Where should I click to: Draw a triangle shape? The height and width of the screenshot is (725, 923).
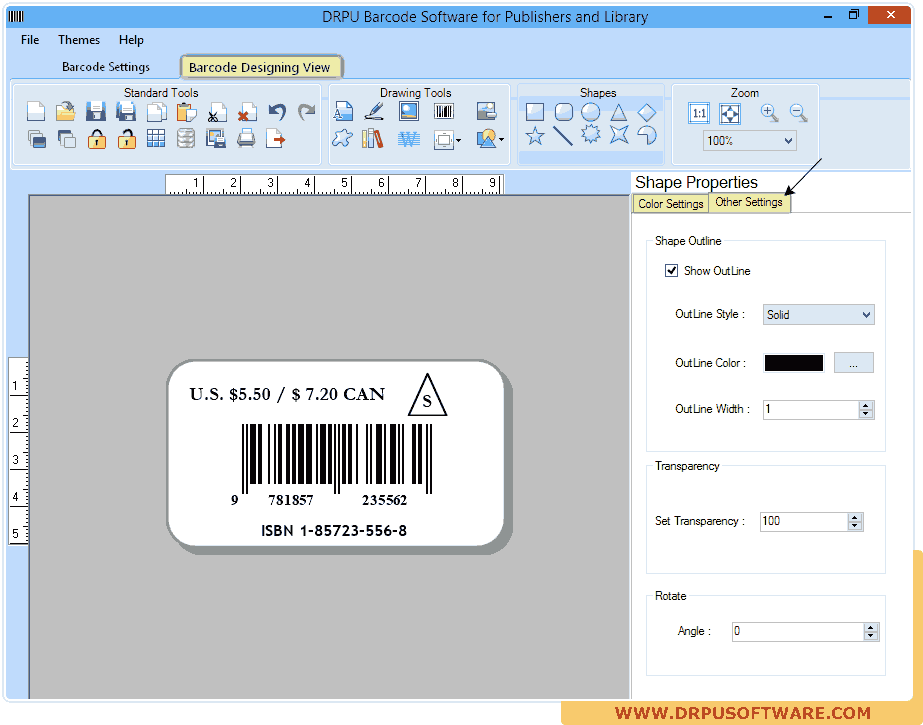click(x=618, y=112)
